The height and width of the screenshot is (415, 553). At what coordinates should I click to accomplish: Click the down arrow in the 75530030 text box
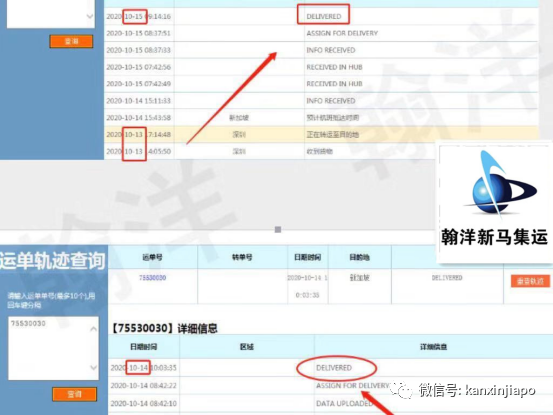[x=93, y=367]
